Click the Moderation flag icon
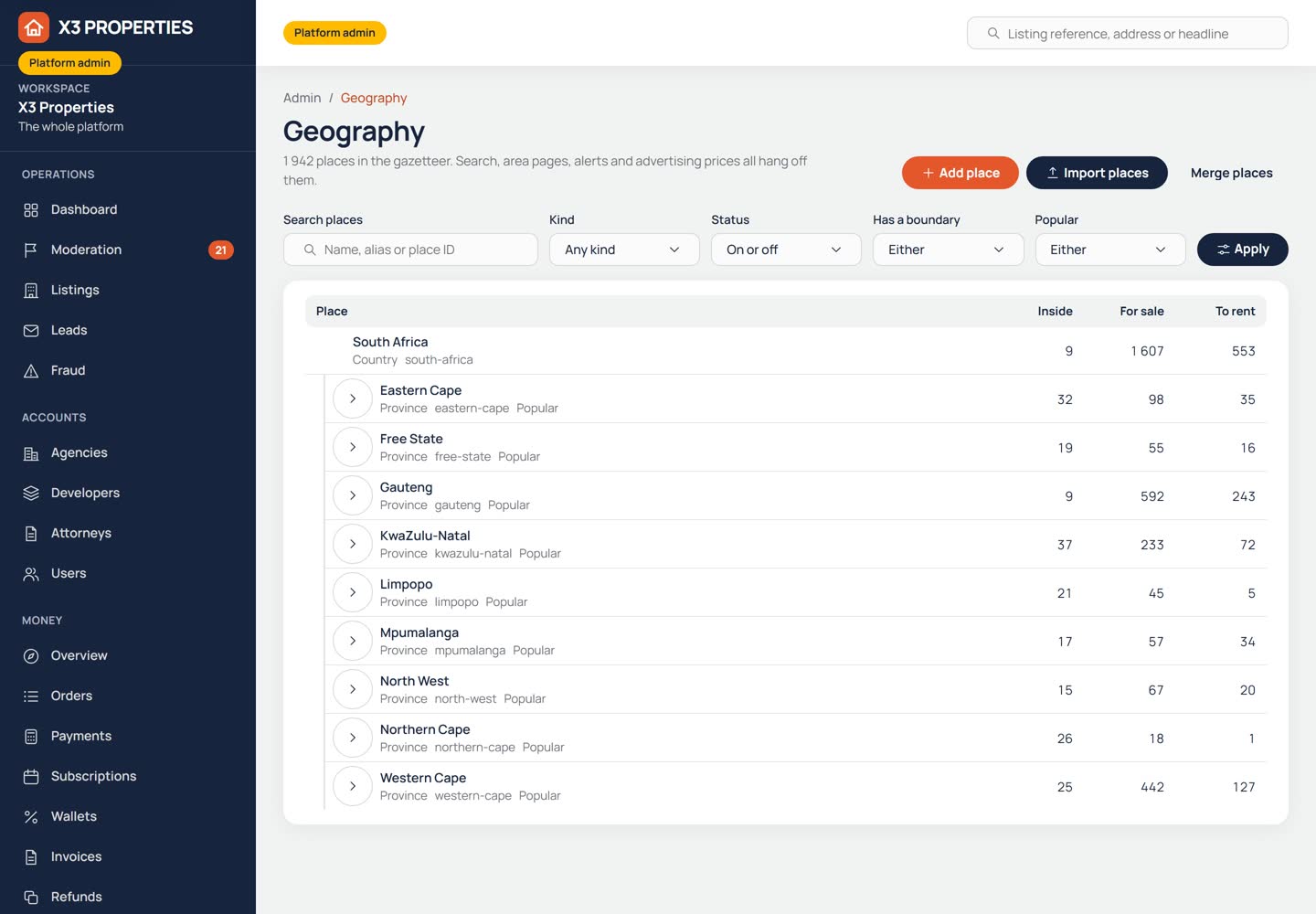Viewport: 1316px width, 914px height. (x=31, y=250)
